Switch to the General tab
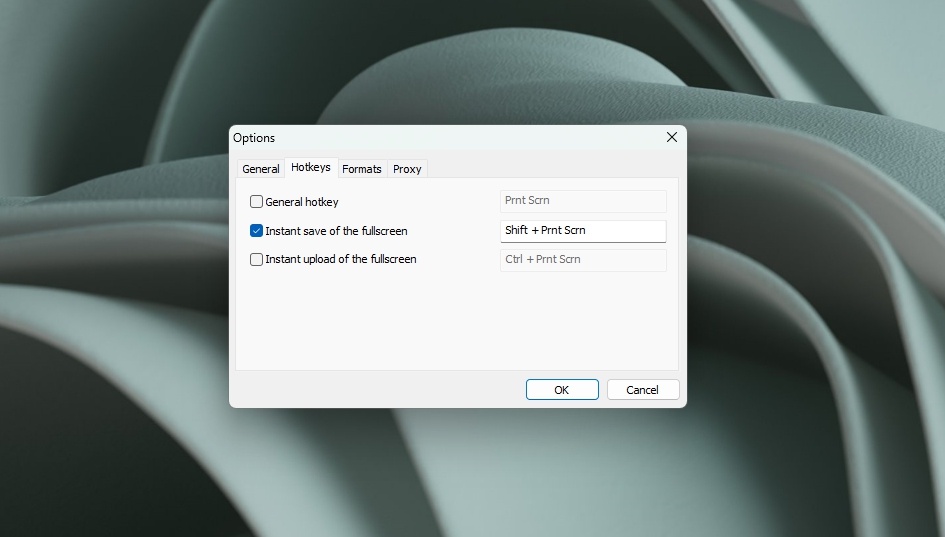 pos(260,169)
